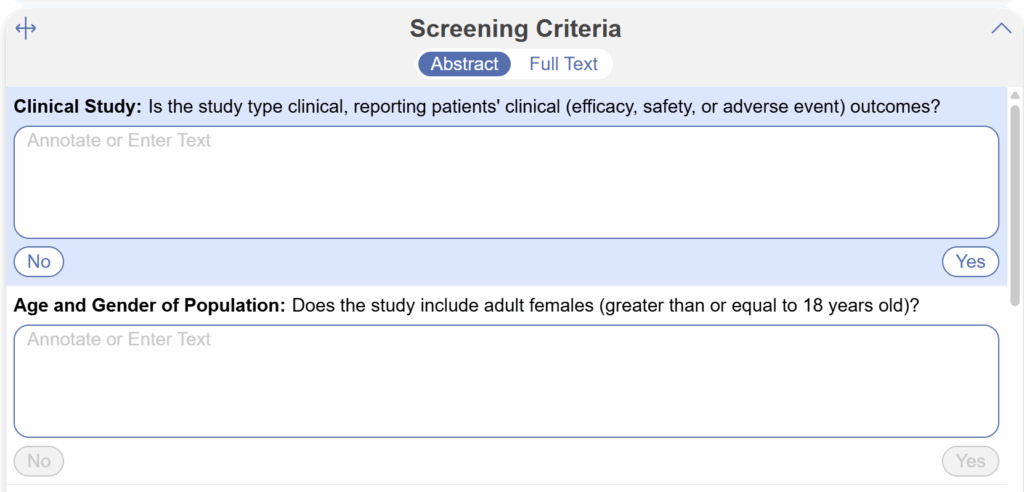Image resolution: width=1024 pixels, height=492 pixels.
Task: Click the Clinical Study annotation text box
Action: pos(506,182)
